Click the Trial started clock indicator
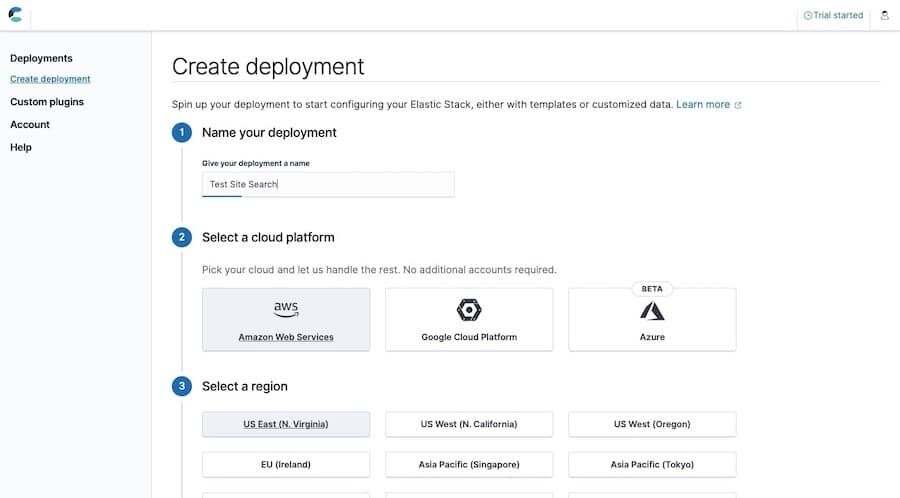The height and width of the screenshot is (498, 900). point(833,15)
